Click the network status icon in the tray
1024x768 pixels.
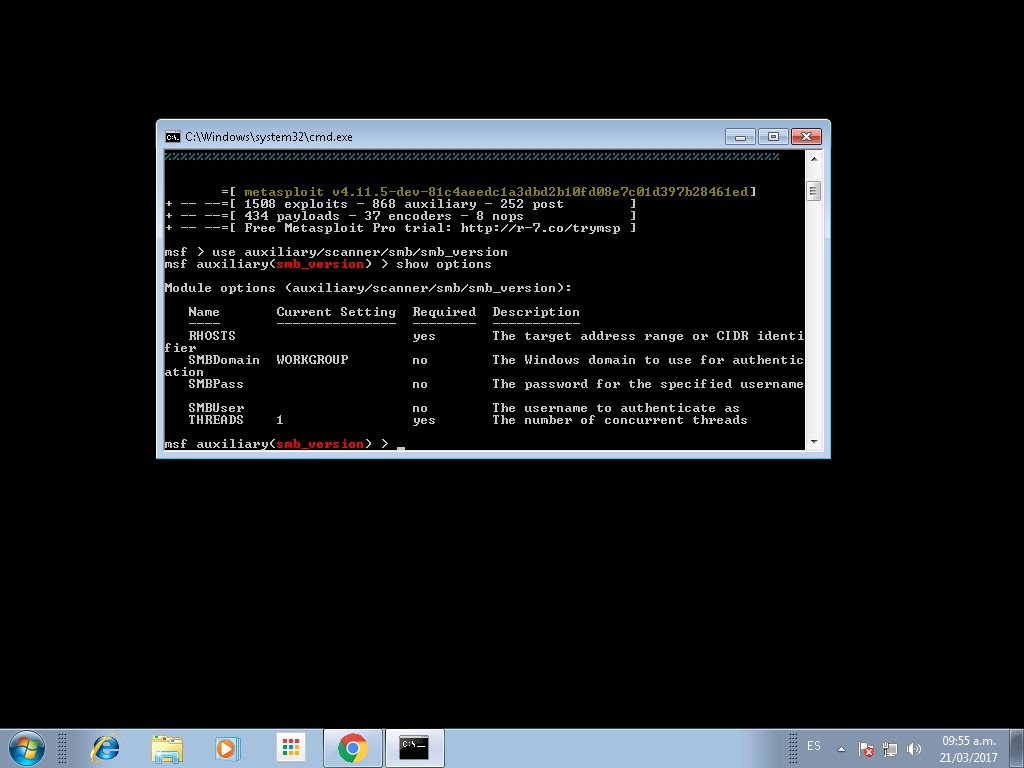coord(890,748)
